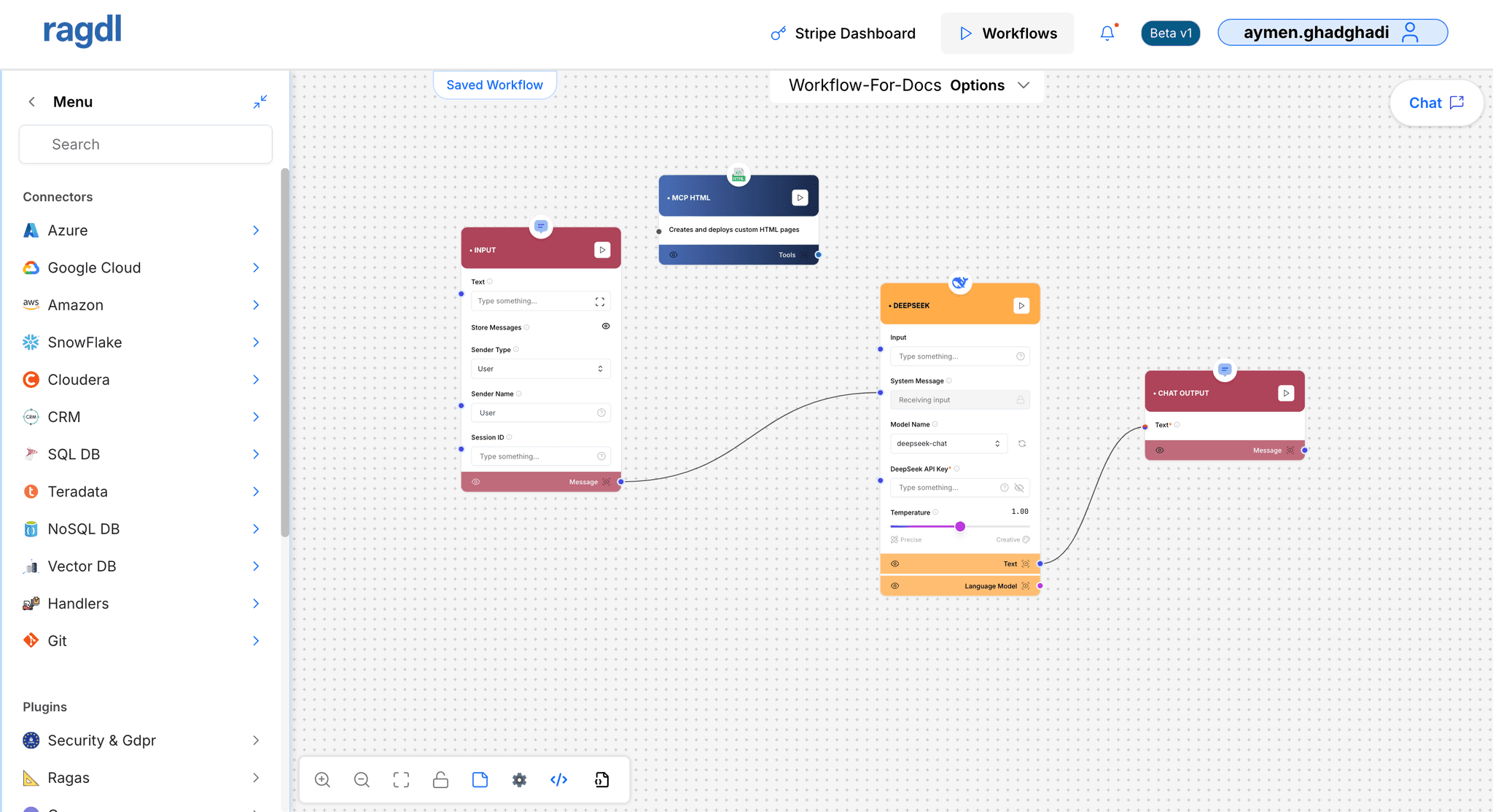
Task: Switch to the Workflows tab
Action: click(x=1007, y=33)
